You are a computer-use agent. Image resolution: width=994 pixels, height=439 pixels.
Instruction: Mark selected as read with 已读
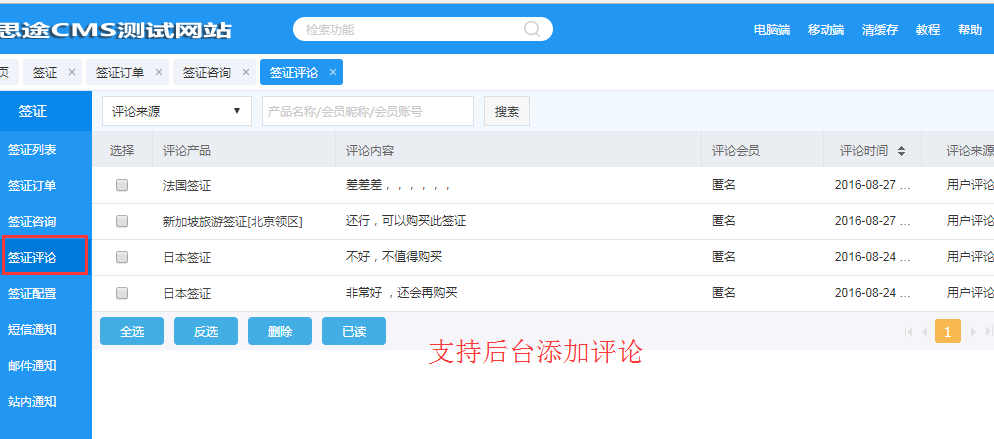click(353, 332)
